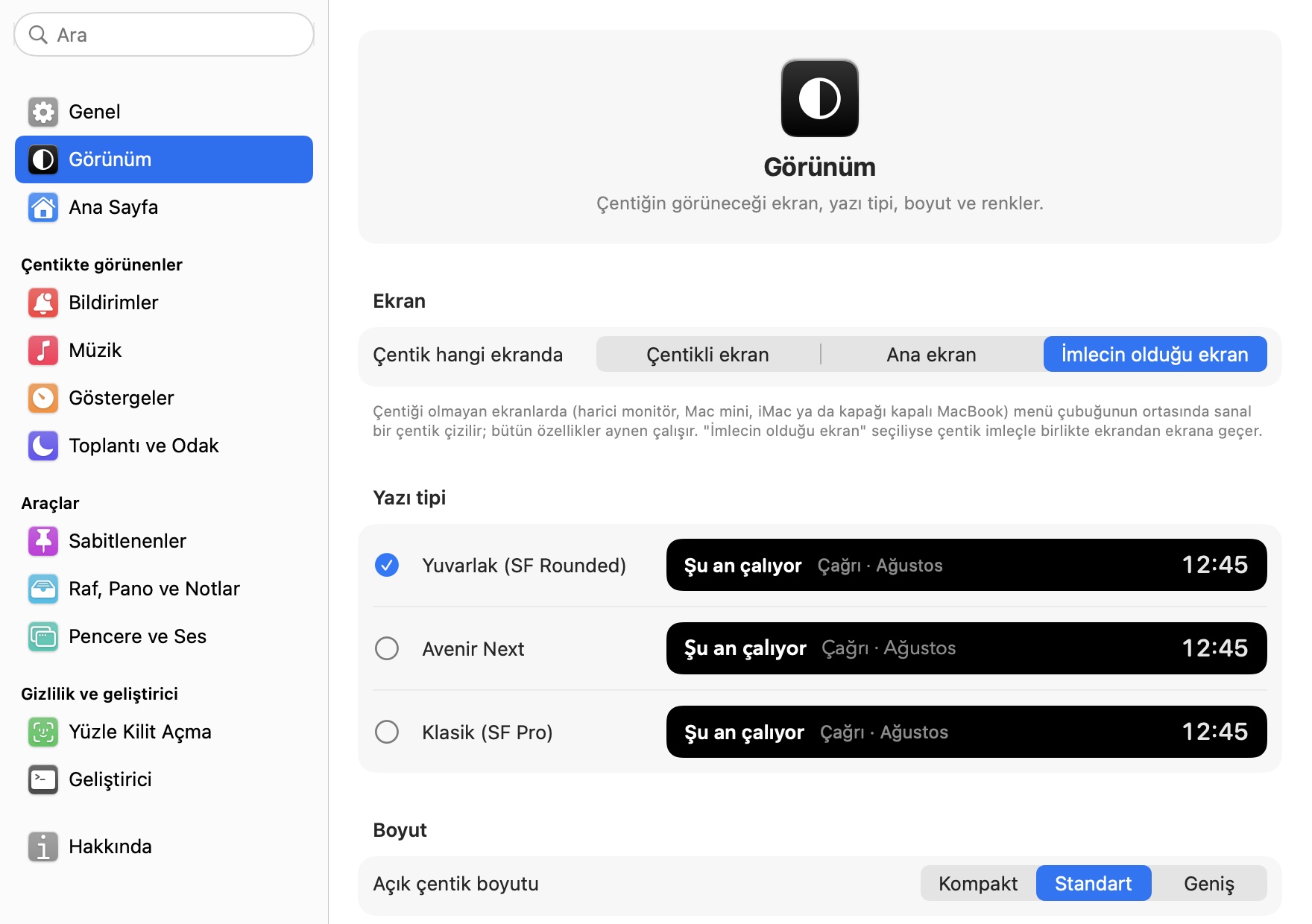The height and width of the screenshot is (924, 1312).
Task: Click the Ekran section heading
Action: [400, 301]
